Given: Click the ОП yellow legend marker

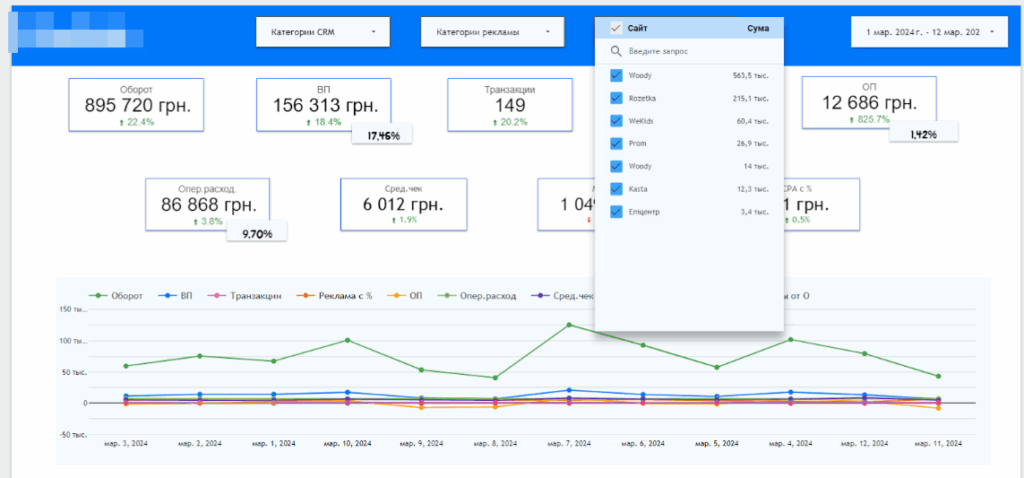Looking at the screenshot, I should click(395, 296).
